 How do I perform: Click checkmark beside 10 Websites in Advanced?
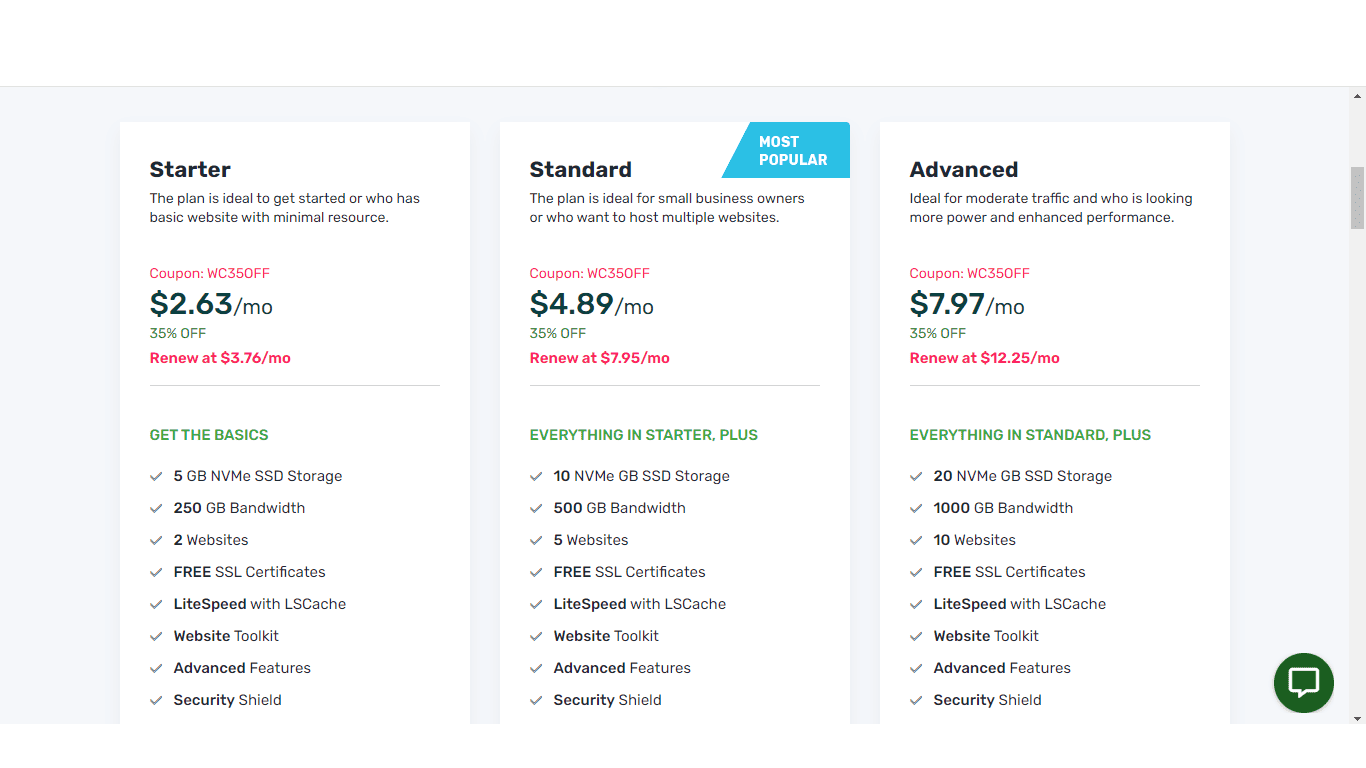pyautogui.click(x=916, y=540)
